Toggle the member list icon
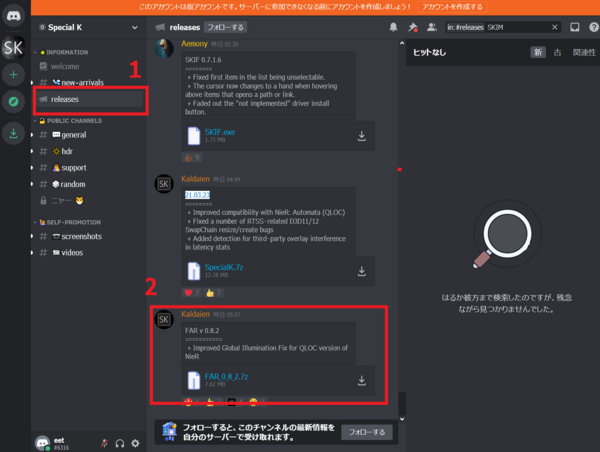Viewport: 600px width, 452px height. pos(431,27)
